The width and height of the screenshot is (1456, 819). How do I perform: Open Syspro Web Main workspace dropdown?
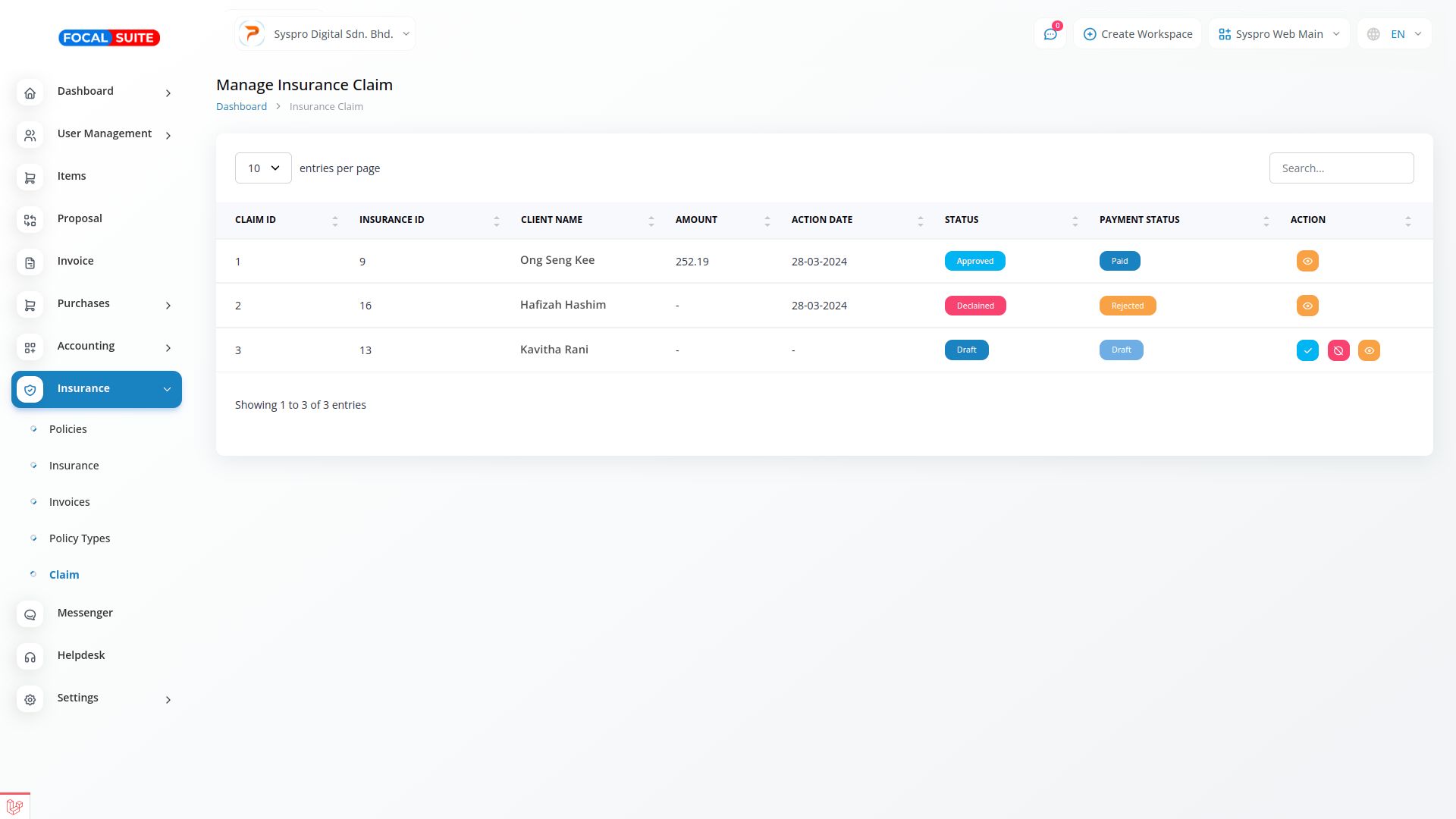tap(1279, 34)
